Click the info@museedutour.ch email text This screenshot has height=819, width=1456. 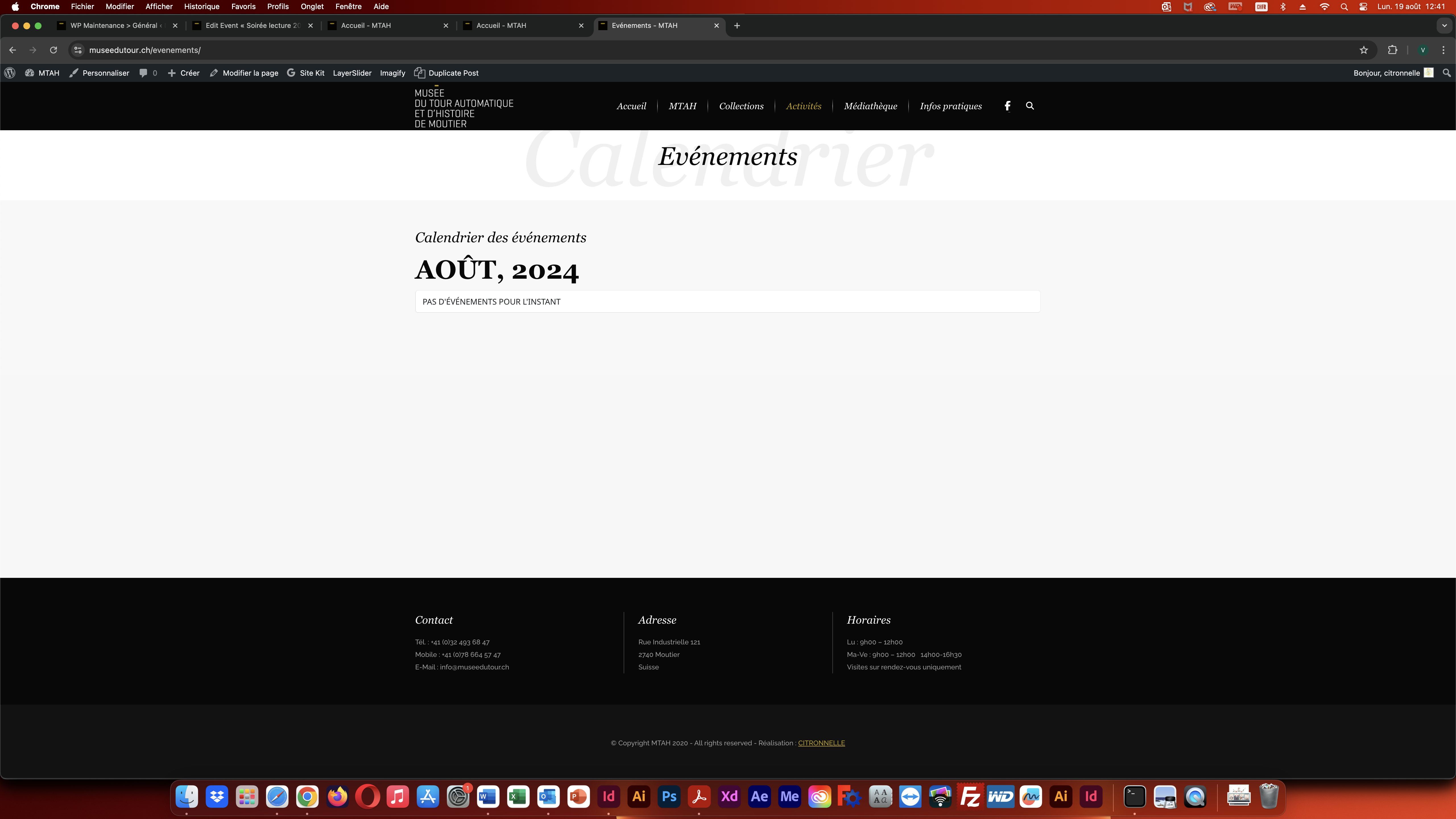pos(474,667)
